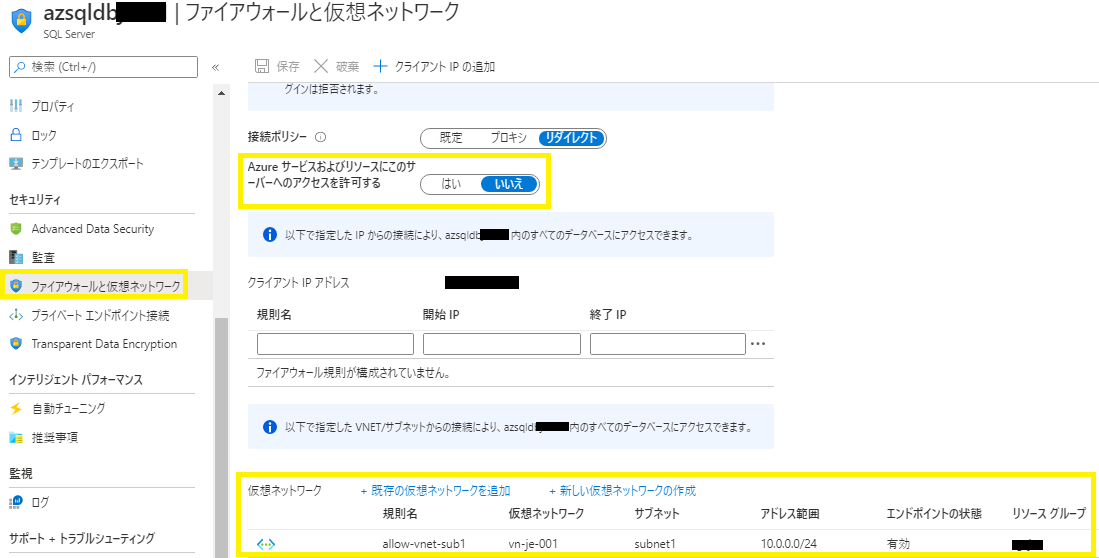Click 新しい仮想ネットワークの作成 link

pyautogui.click(x=622, y=491)
